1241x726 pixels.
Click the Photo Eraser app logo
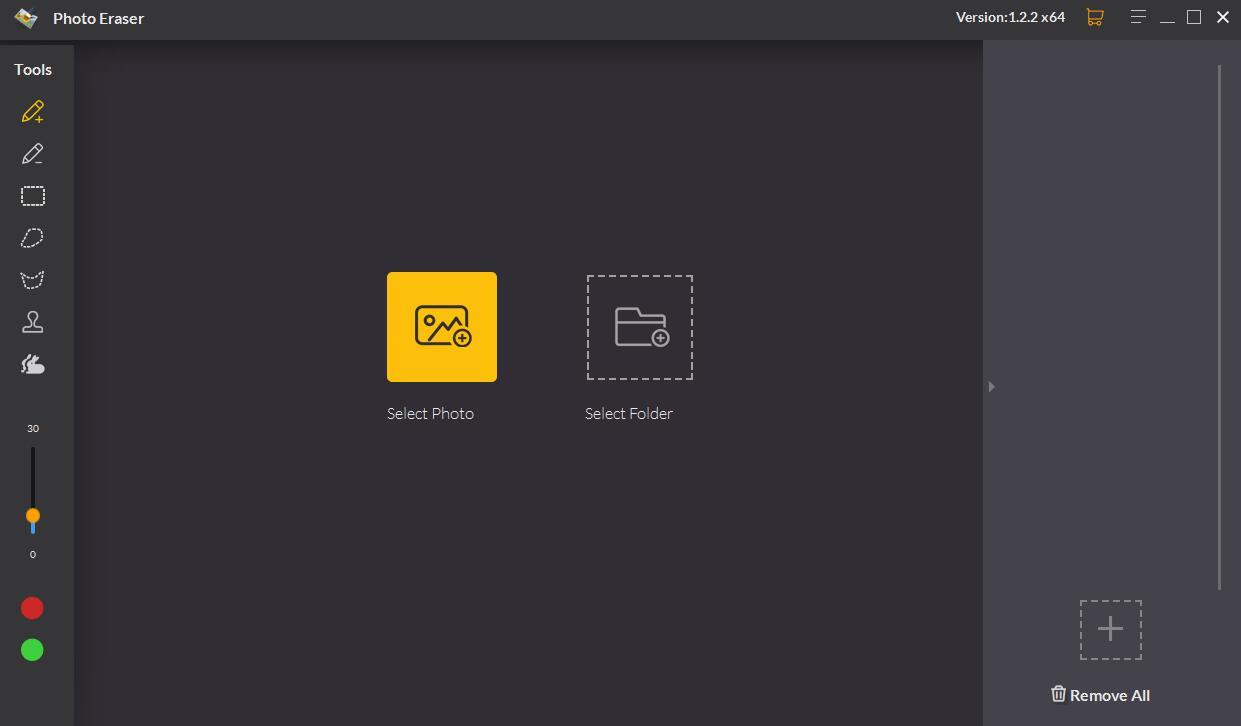(x=26, y=18)
